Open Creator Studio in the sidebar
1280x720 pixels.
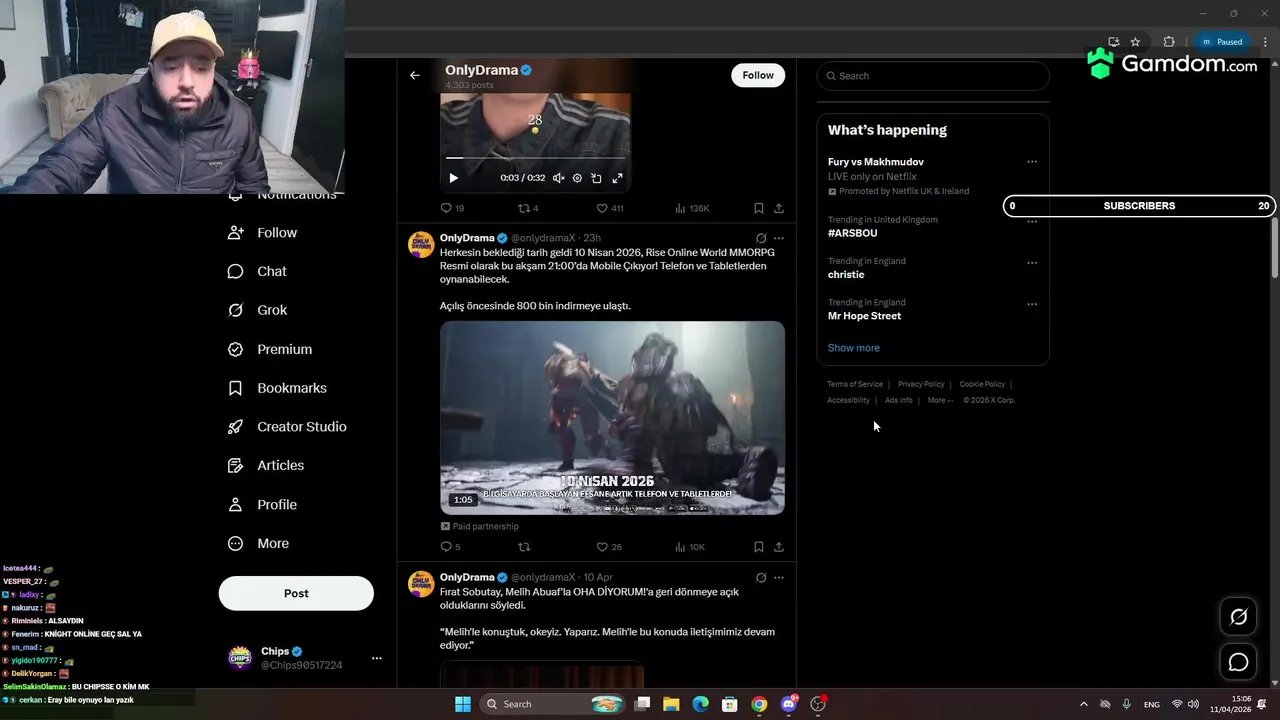coord(287,426)
